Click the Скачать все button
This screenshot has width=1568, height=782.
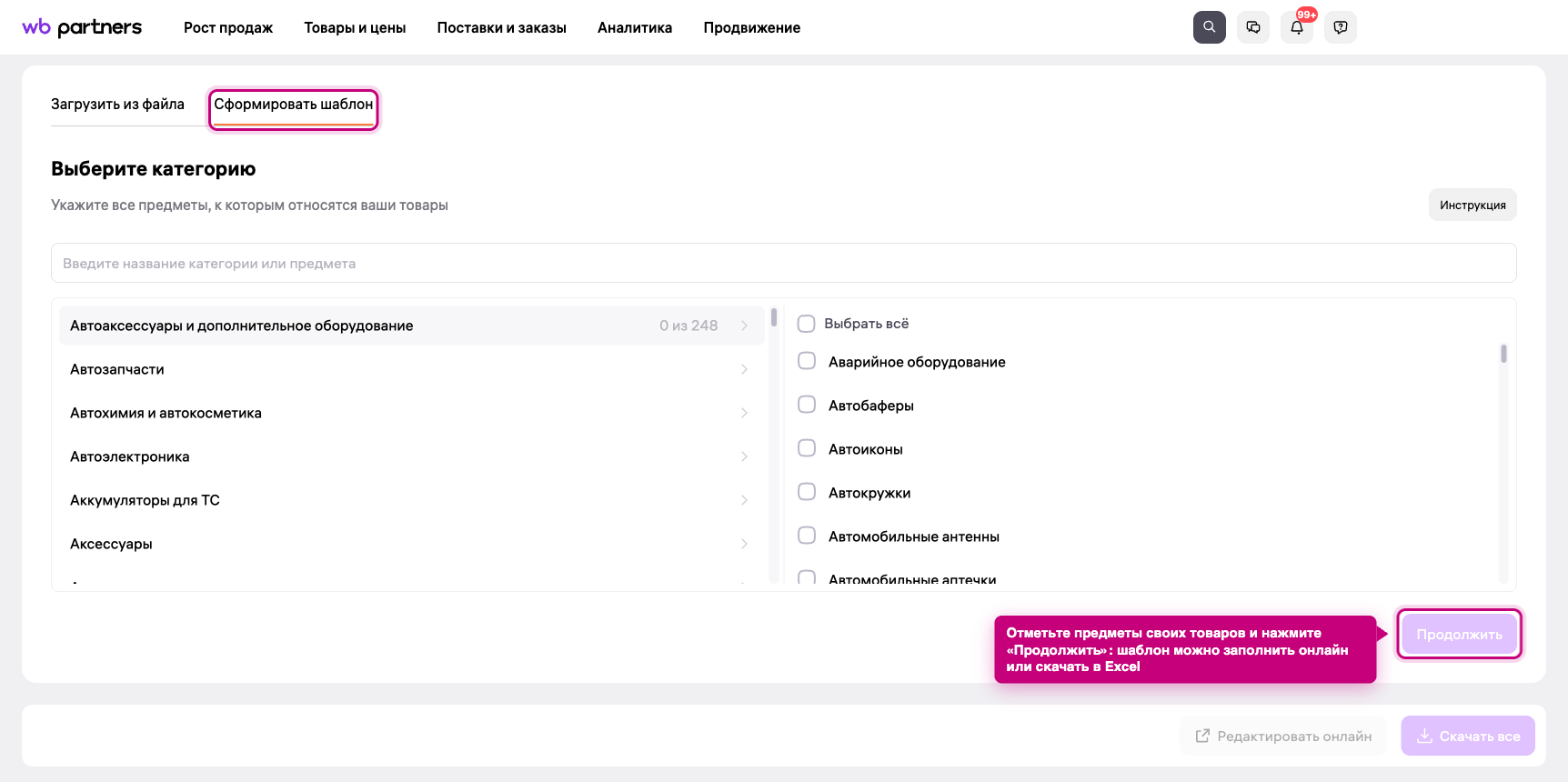point(1468,736)
